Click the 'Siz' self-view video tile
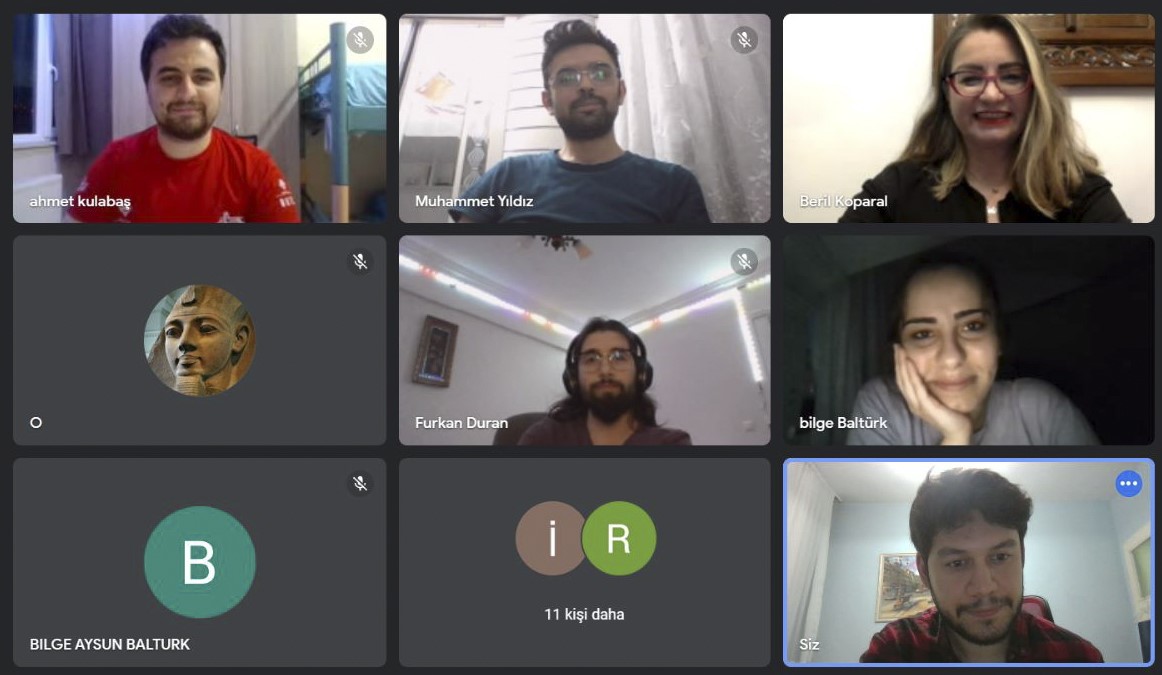1162x675 pixels. (x=969, y=562)
